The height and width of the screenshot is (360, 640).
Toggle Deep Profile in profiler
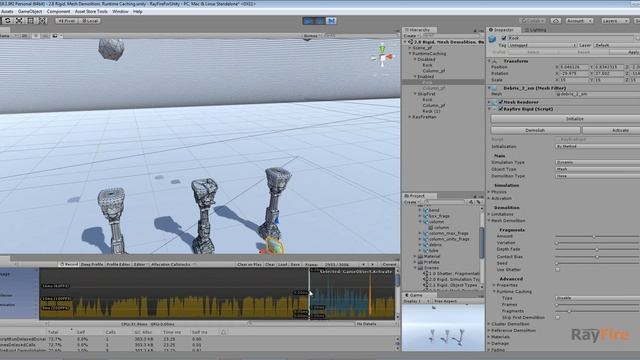pos(92,264)
